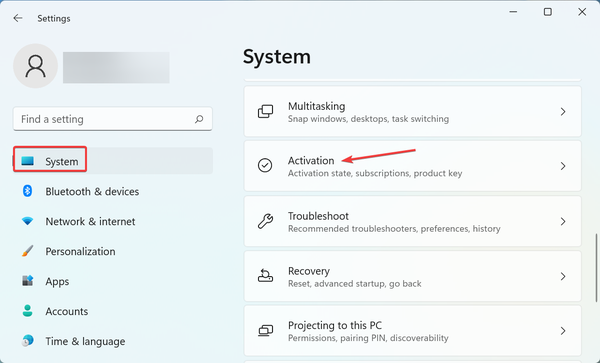This screenshot has width=600, height=363.
Task: Open the Apps section
Action: (57, 282)
